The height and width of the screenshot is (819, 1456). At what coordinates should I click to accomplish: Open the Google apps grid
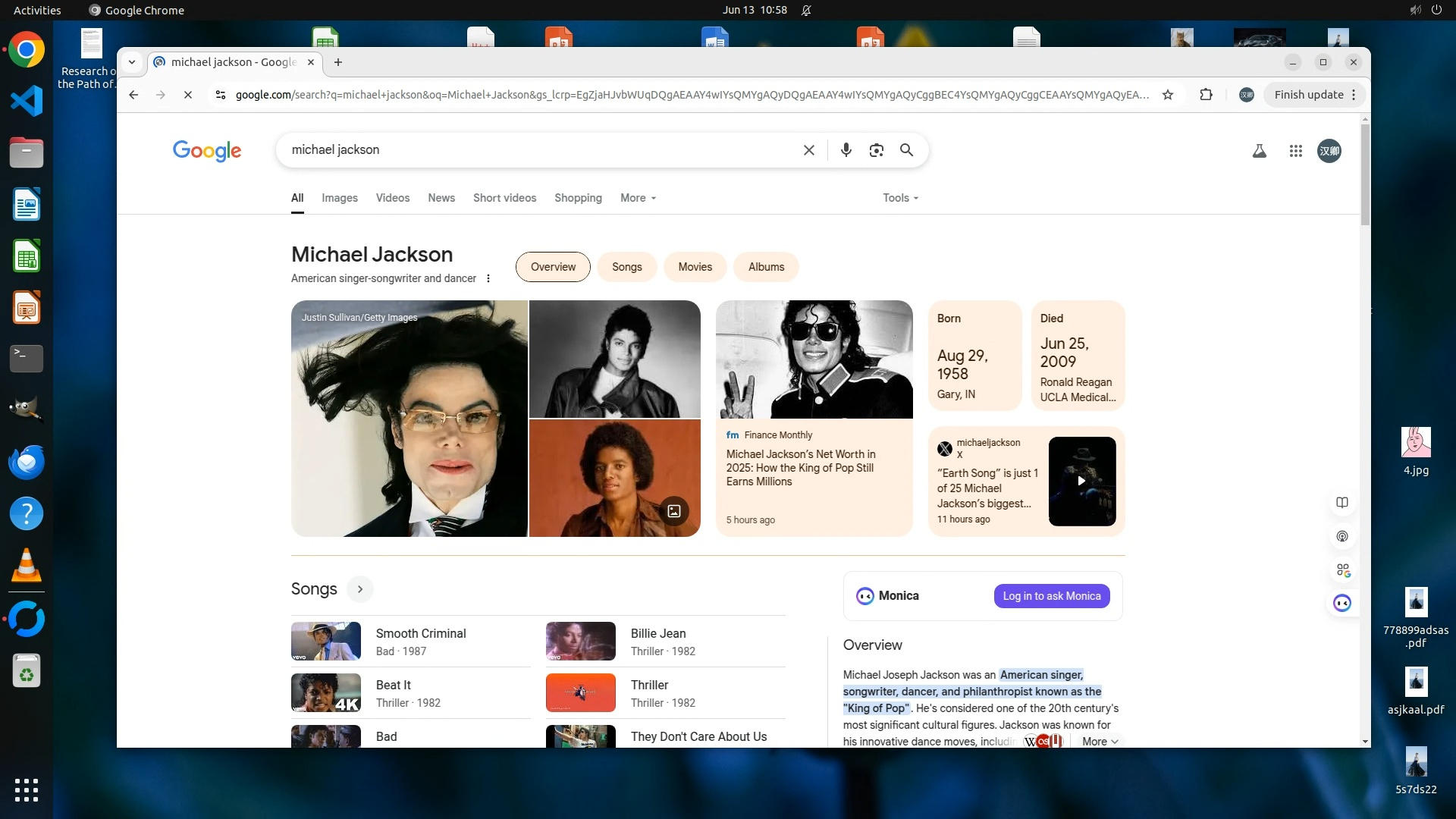click(x=1295, y=151)
